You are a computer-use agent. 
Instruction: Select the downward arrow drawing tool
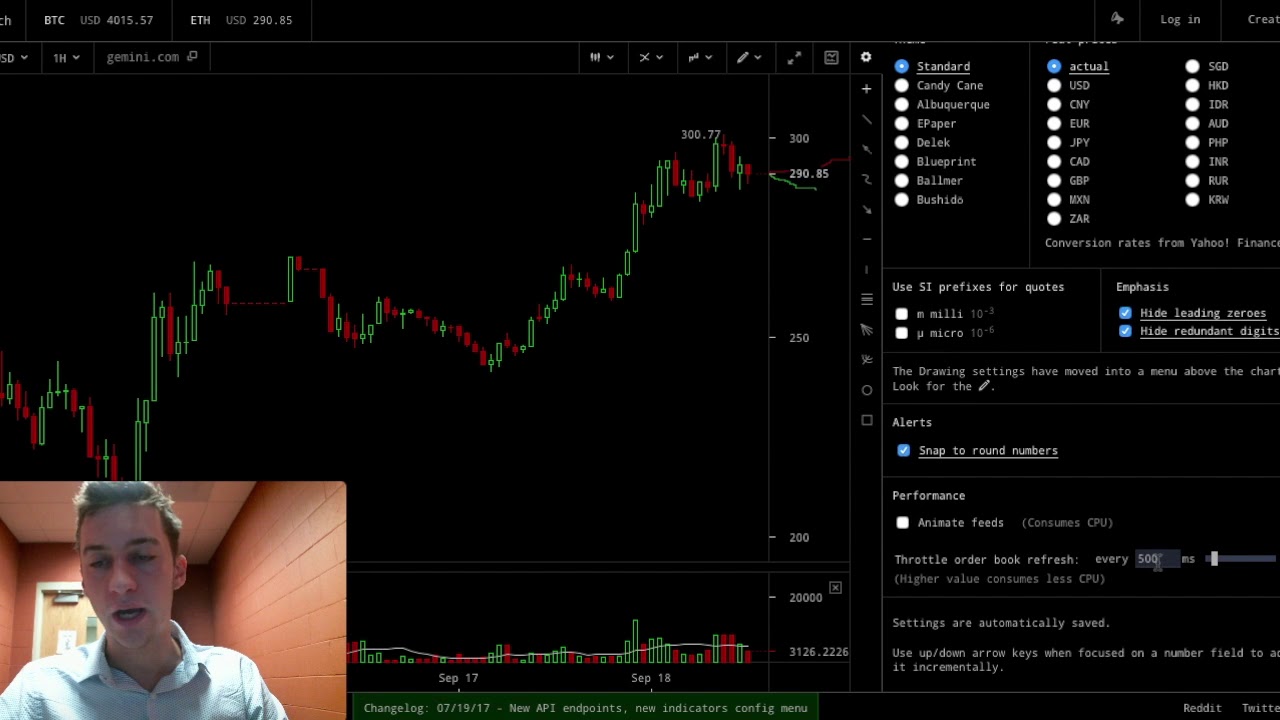point(866,209)
